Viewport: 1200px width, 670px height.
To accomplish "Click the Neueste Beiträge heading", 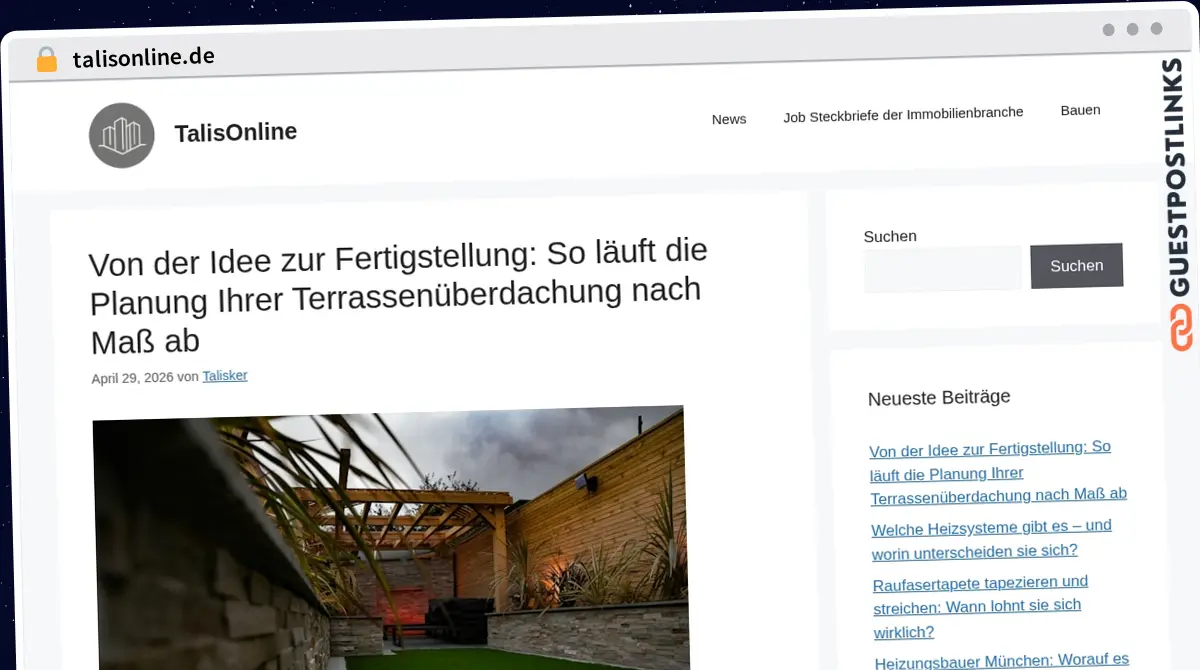I will point(939,398).
